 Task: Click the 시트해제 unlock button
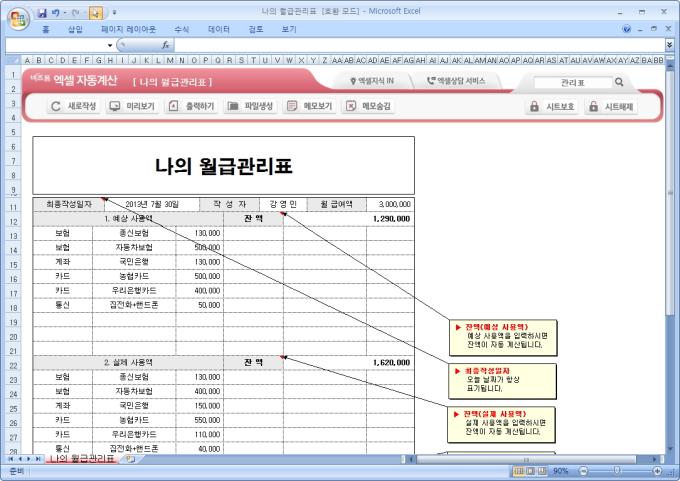tap(611, 107)
